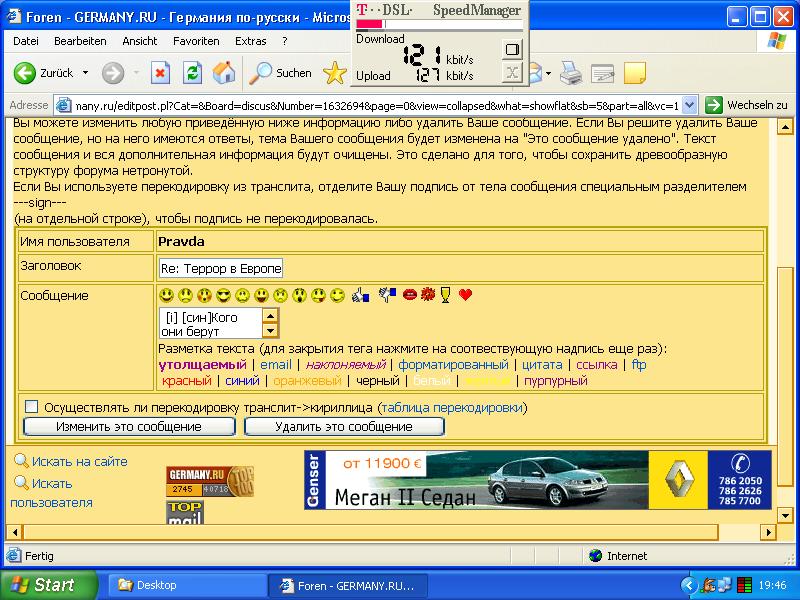800x600 pixels.
Task: Insert the thumbs up emoticon
Action: (361, 295)
